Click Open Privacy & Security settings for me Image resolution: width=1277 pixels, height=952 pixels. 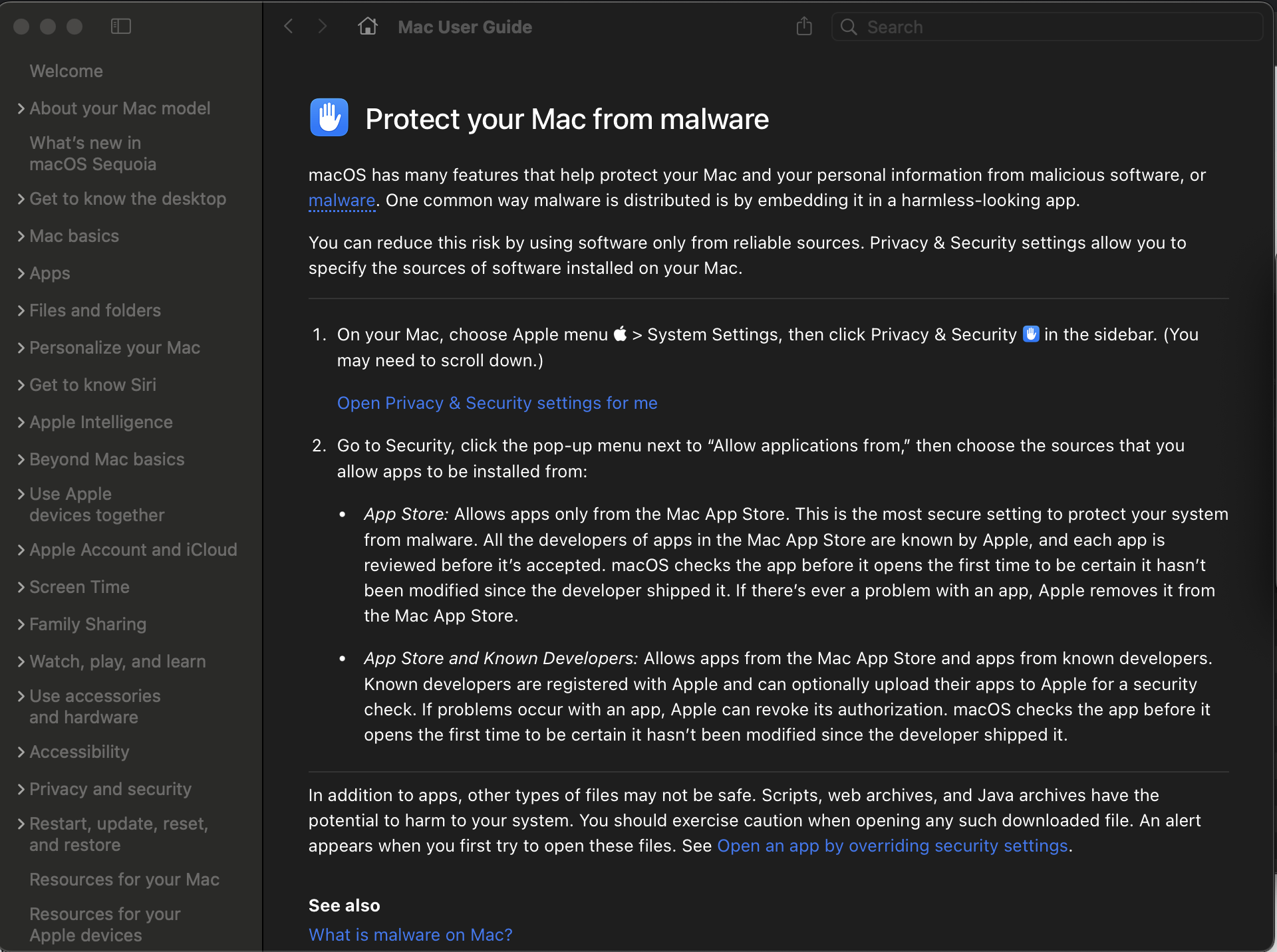(497, 403)
